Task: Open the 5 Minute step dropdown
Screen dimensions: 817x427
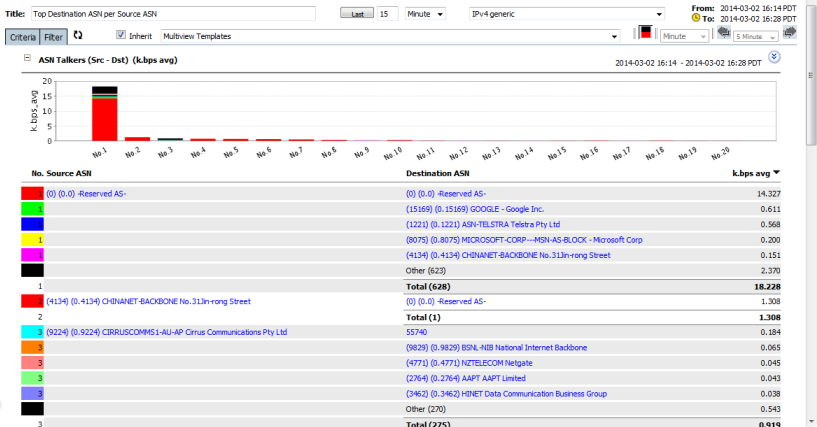Action: pos(756,36)
